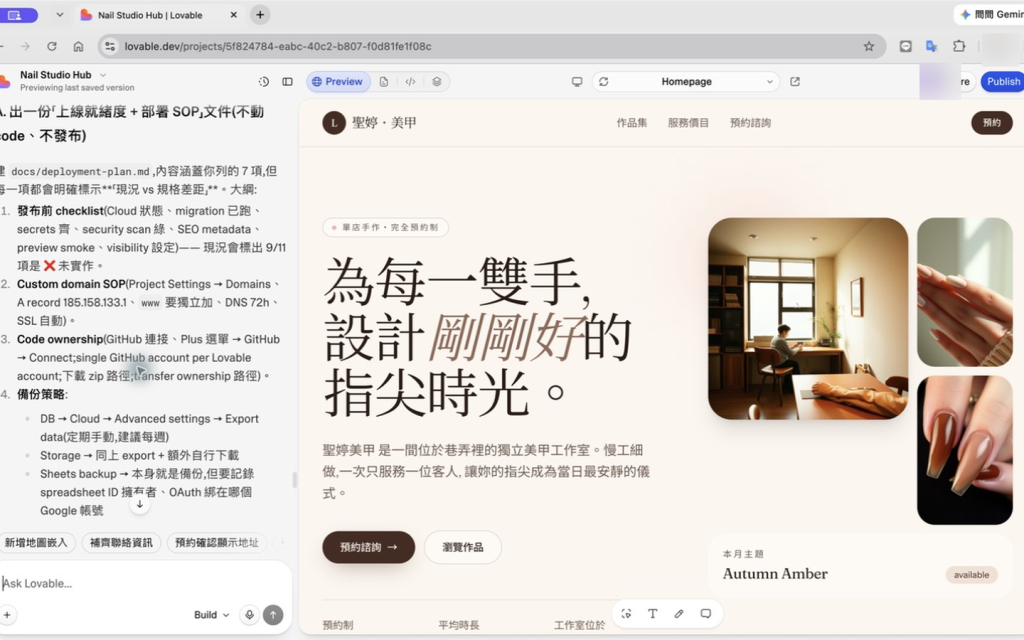Screen dimensions: 1024x640
Task: Select the text edit T tool
Action: click(x=652, y=614)
